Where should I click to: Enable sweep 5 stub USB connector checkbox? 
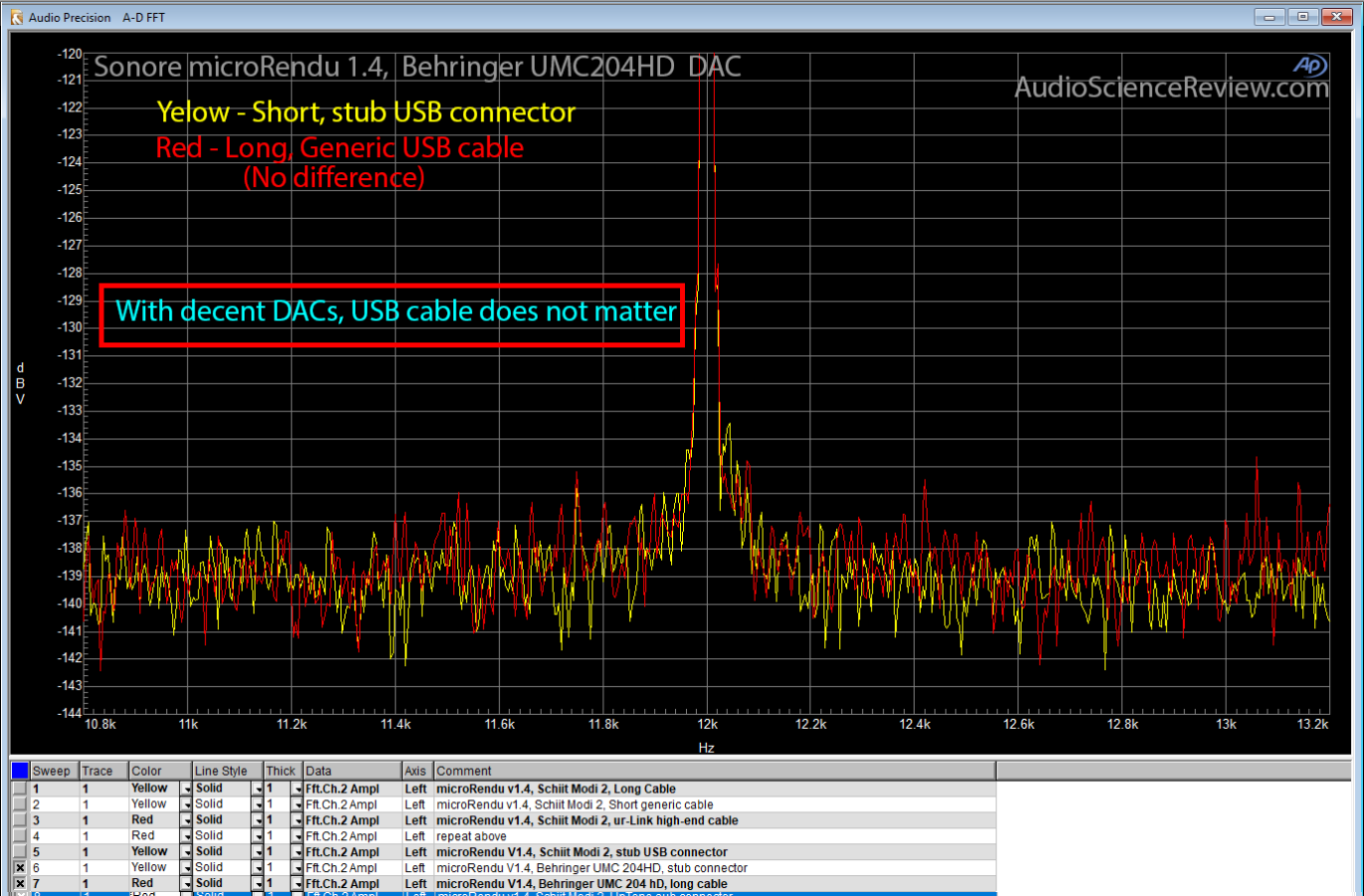click(20, 852)
